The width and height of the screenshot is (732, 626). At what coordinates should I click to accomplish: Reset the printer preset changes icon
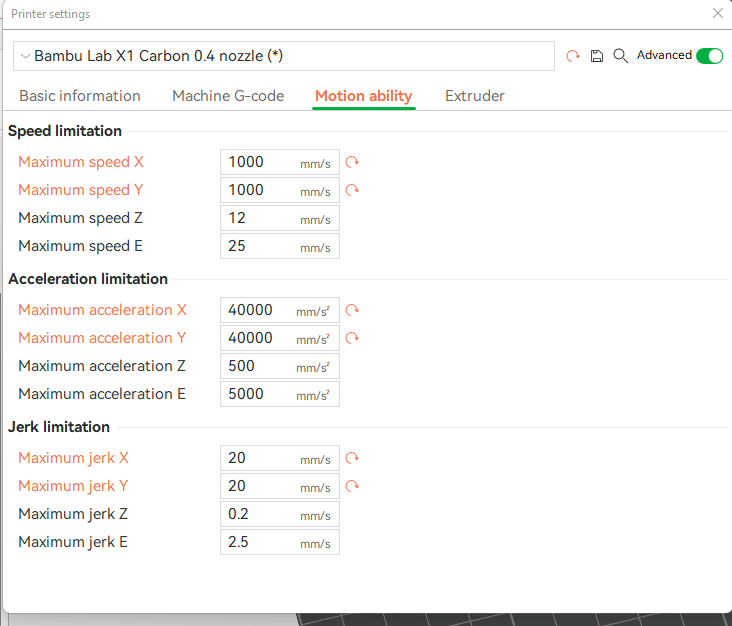(573, 56)
